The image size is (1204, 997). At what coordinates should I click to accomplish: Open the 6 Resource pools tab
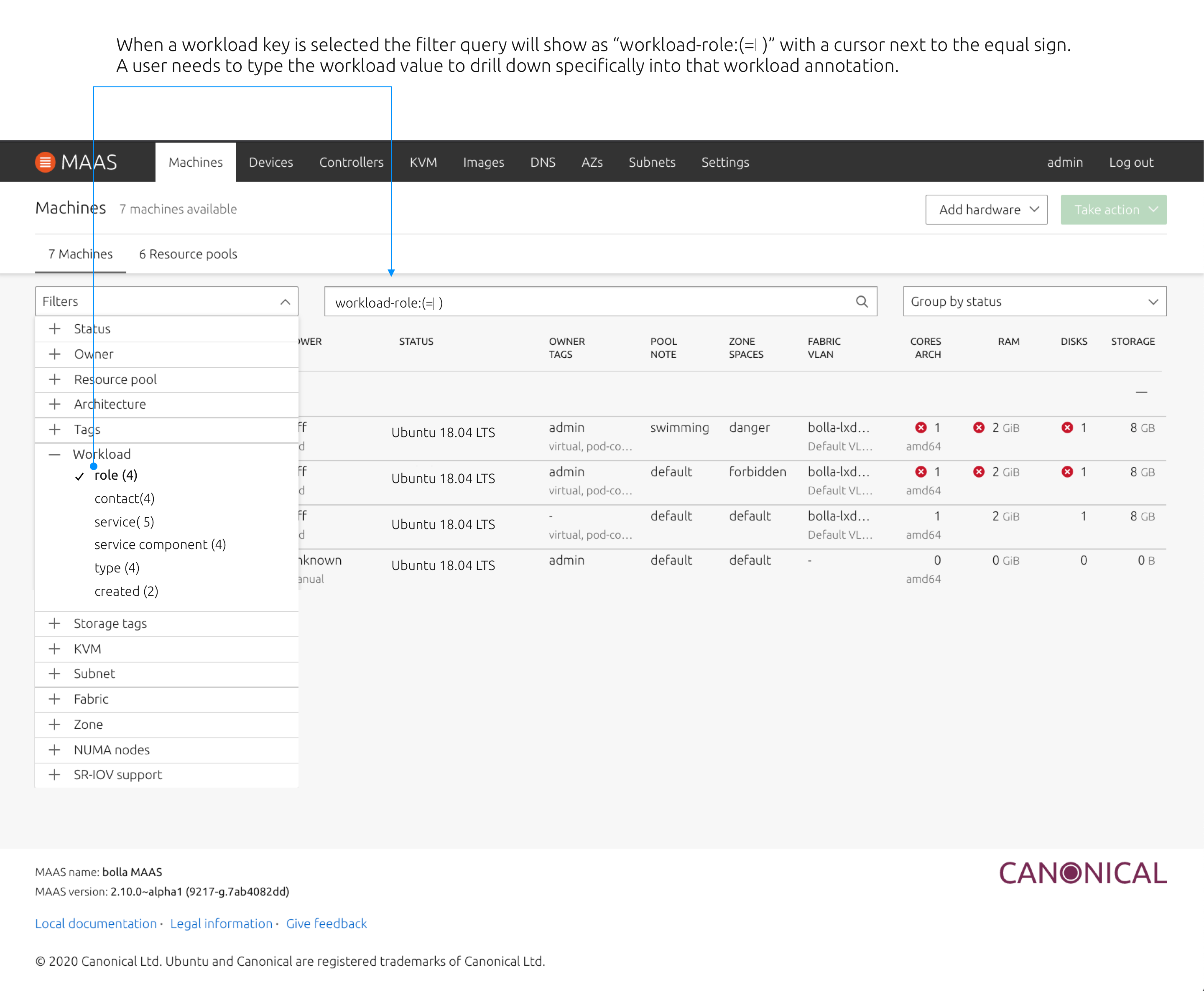tap(187, 254)
